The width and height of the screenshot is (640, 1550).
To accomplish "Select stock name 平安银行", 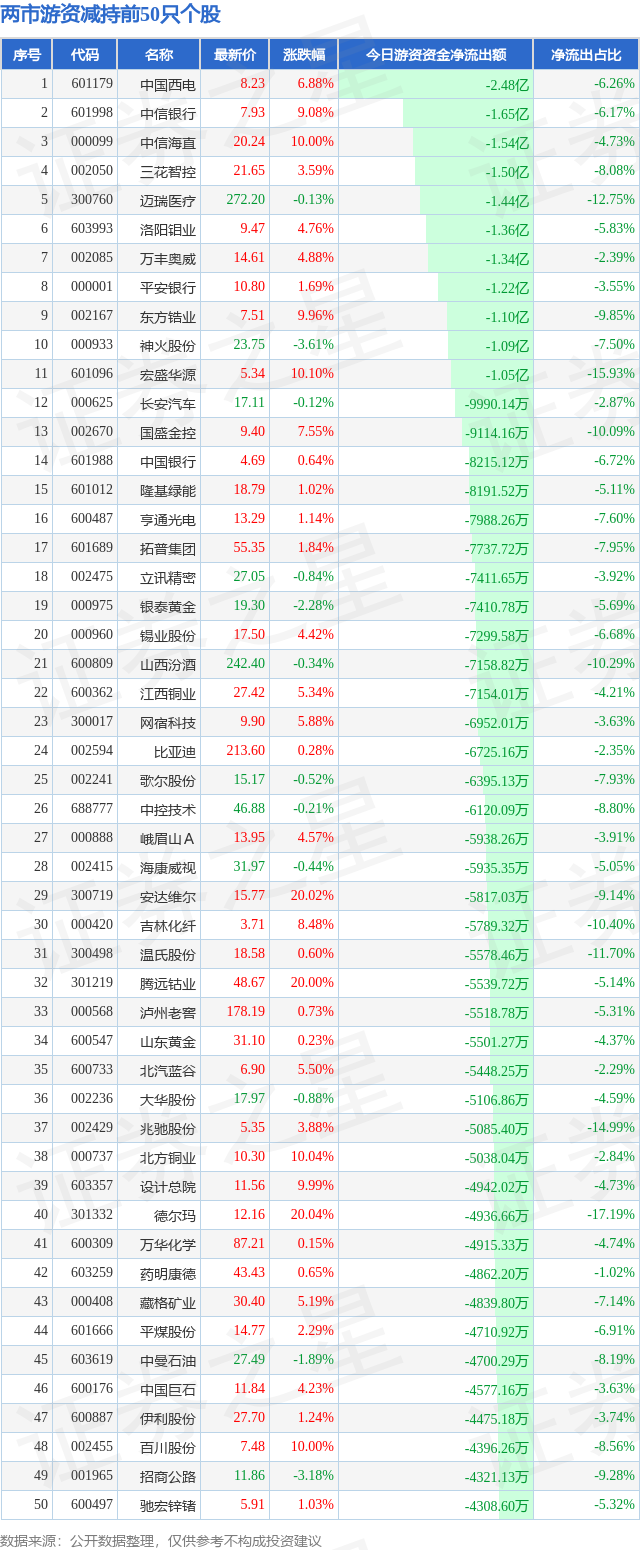I will (x=168, y=288).
